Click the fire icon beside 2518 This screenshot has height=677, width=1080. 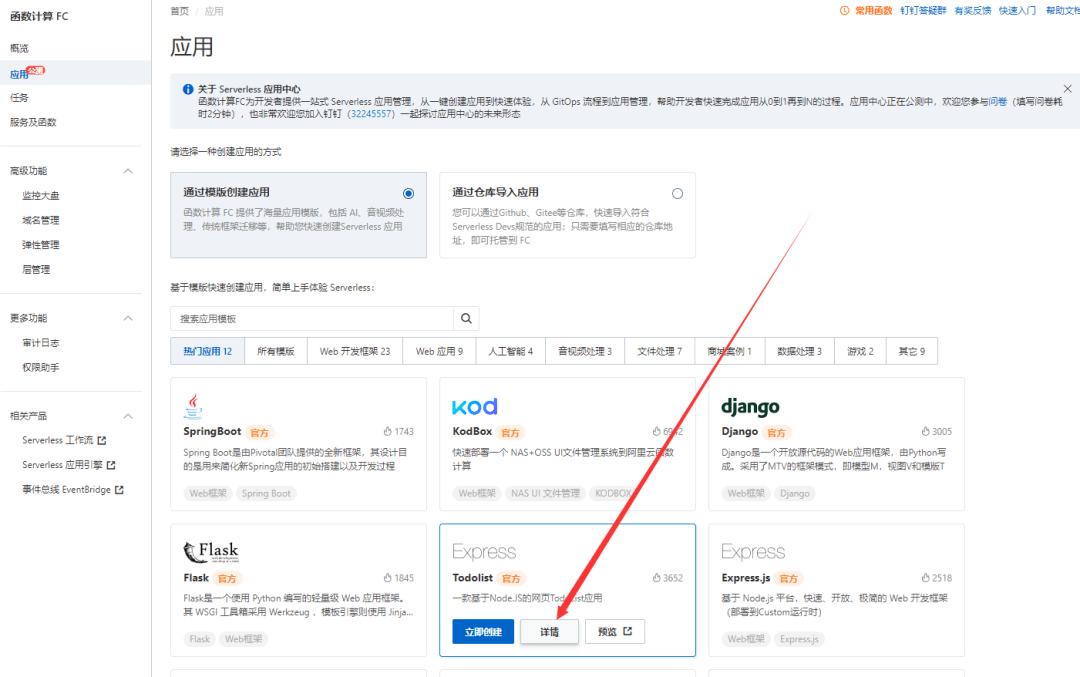pos(926,578)
